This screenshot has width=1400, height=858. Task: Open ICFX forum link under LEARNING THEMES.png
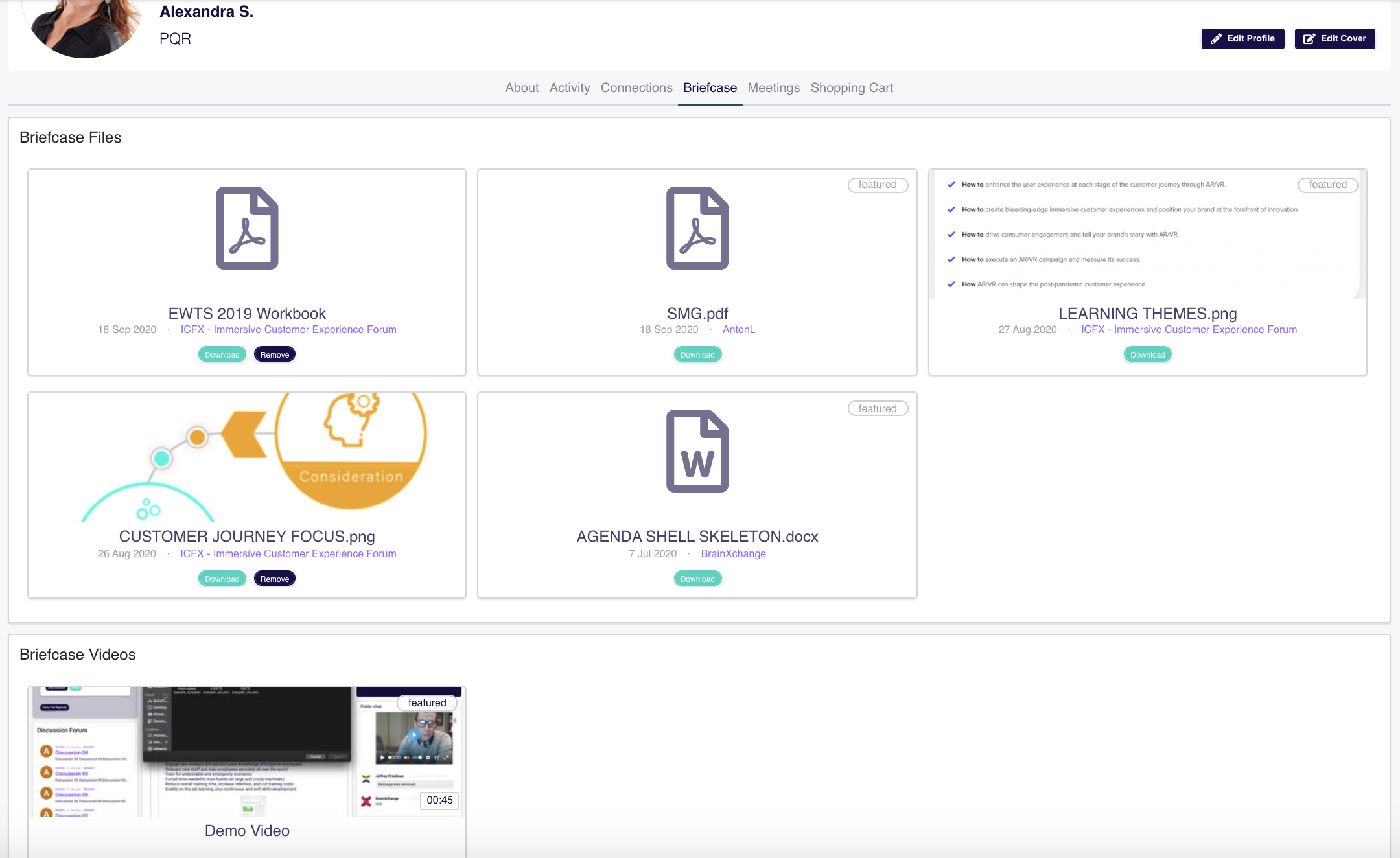pyautogui.click(x=1189, y=330)
